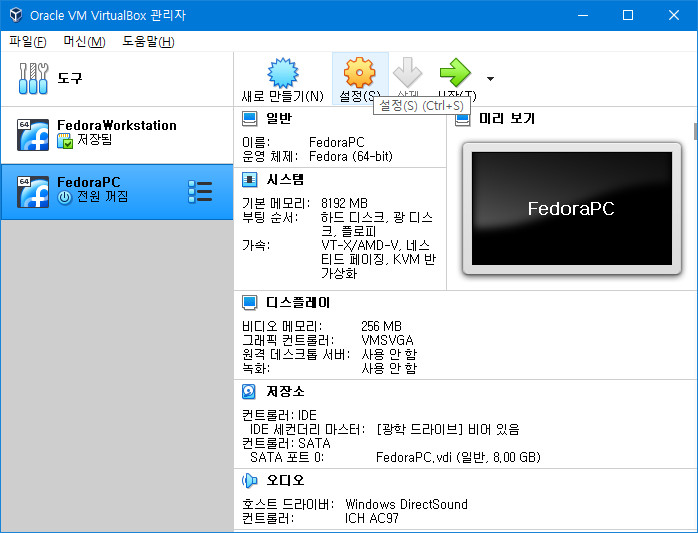698x533 pixels.
Task: Select the FedoraPC machine icon
Action: (33, 192)
